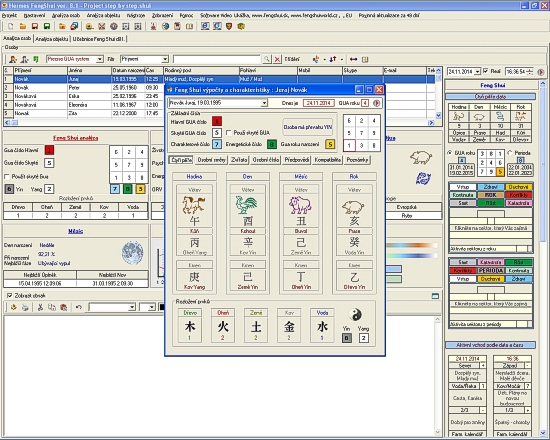Click the search text field in the persons toolbar

click(217, 59)
